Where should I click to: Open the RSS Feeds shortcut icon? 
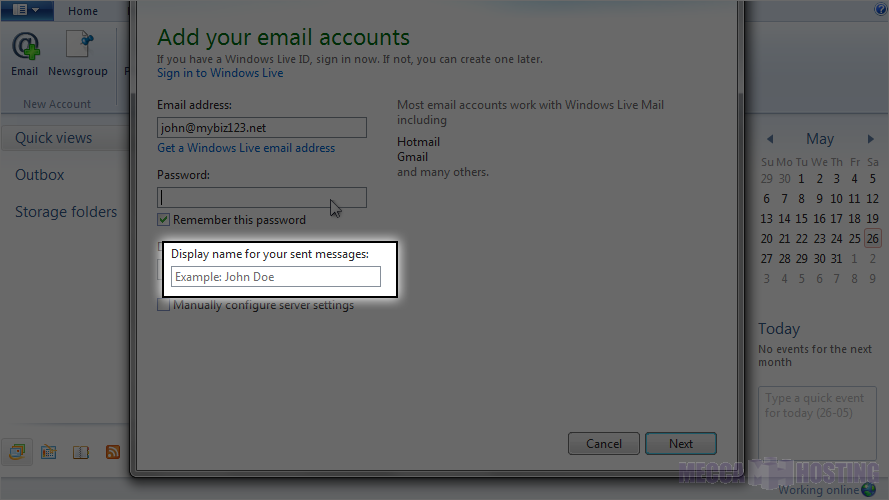(113, 452)
